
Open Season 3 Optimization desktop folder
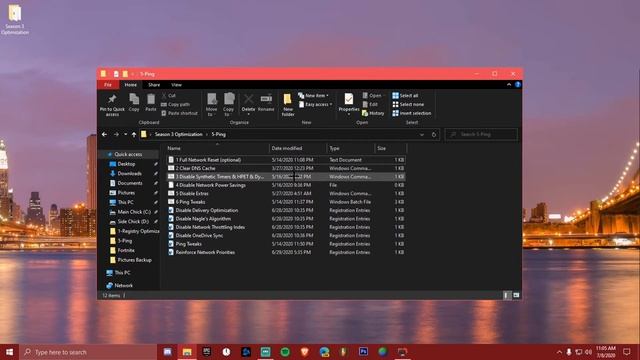coord(15,20)
